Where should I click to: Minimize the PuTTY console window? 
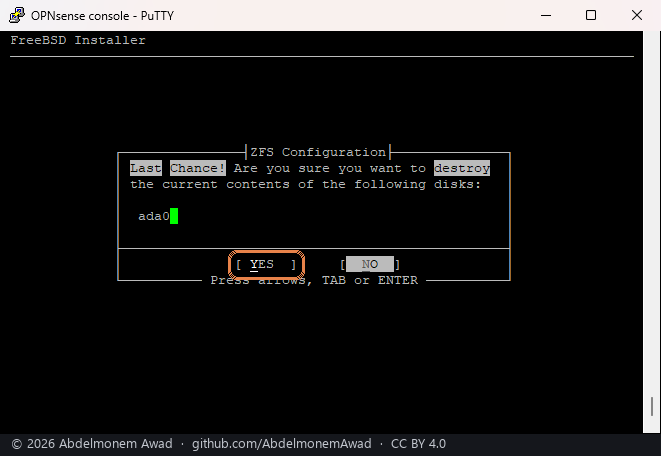[546, 15]
